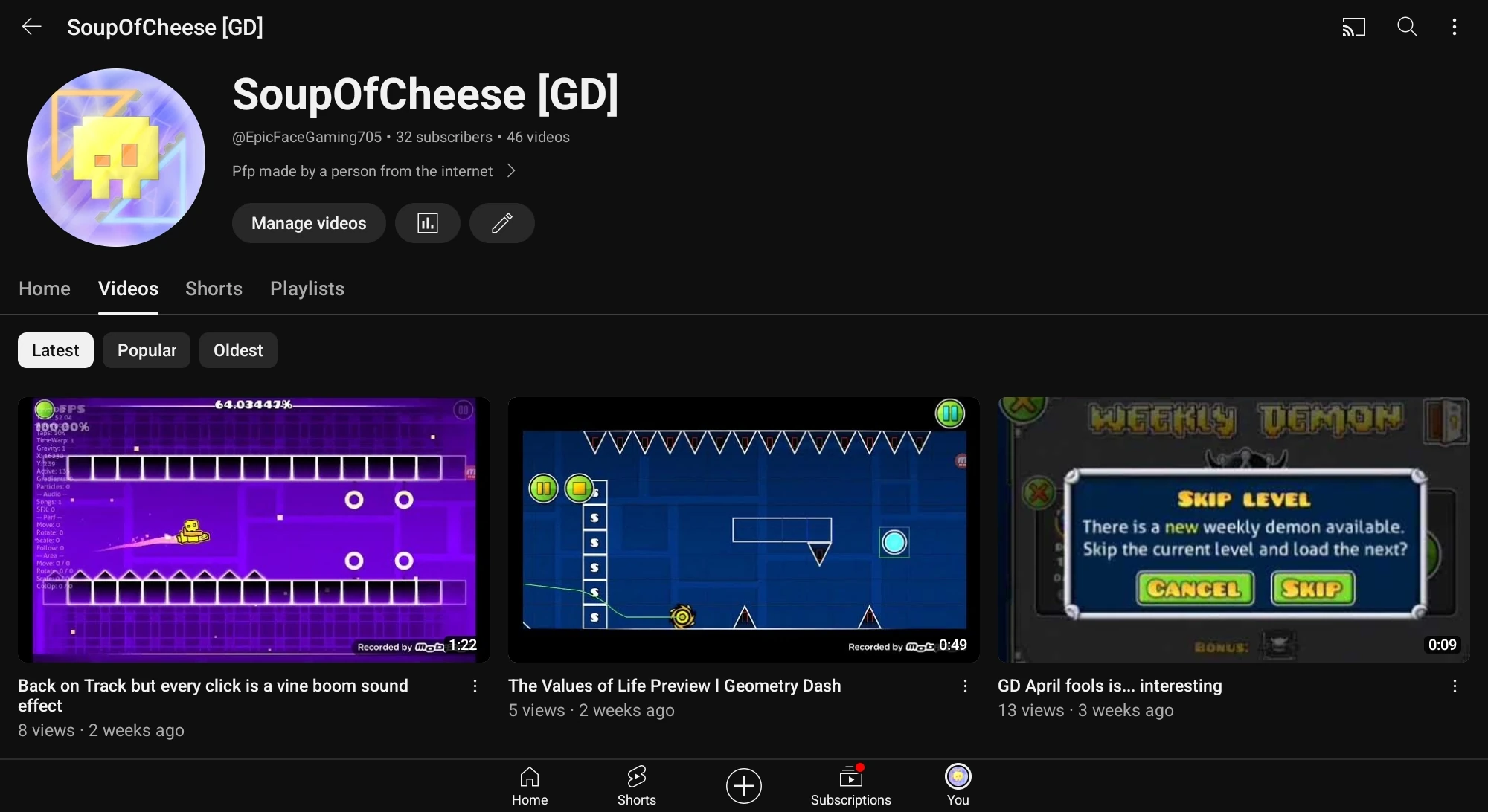This screenshot has height=812, width=1488.
Task: Go to Shorts in bottom navigation
Action: pos(636,786)
